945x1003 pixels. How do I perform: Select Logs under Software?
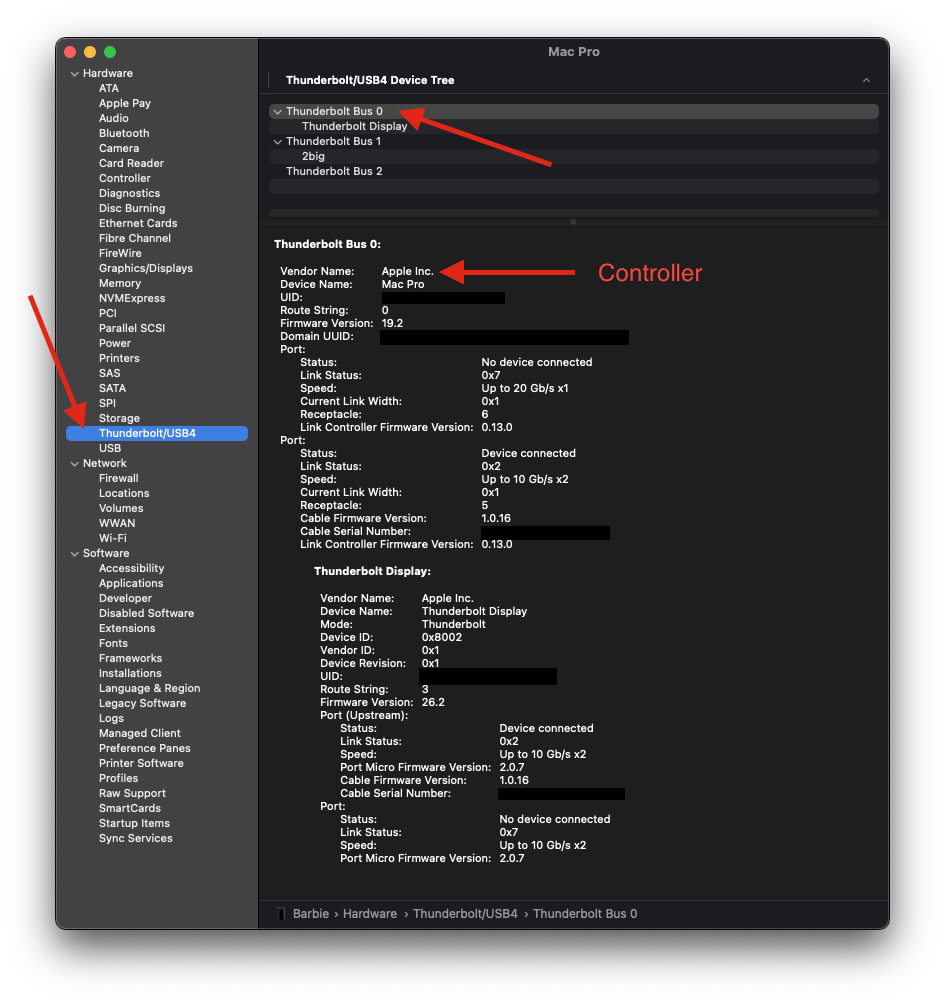point(111,719)
